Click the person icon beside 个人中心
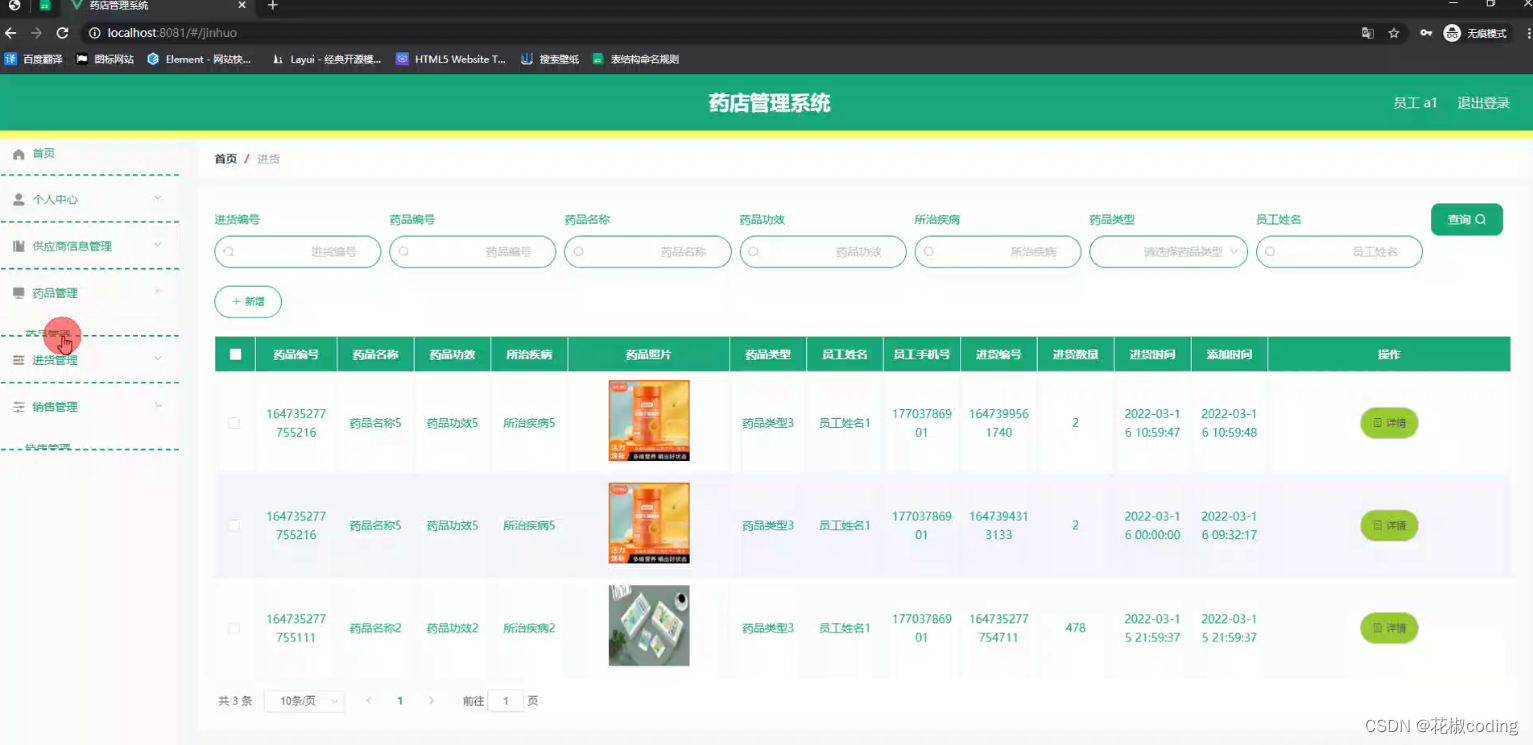 pyautogui.click(x=18, y=200)
